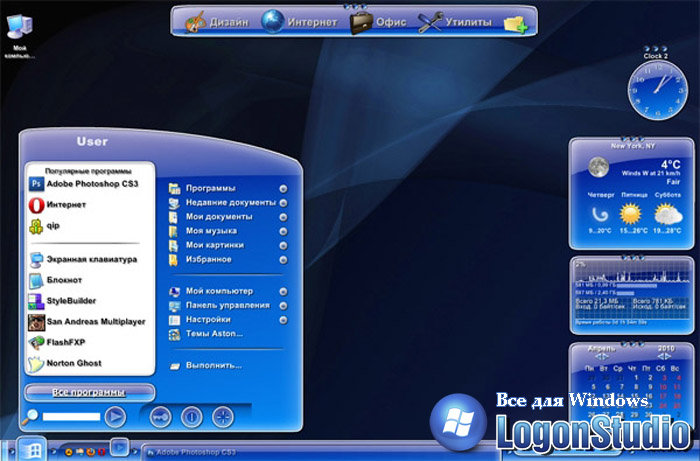Click the asterisk round icon in start menu

pyautogui.click(x=223, y=417)
